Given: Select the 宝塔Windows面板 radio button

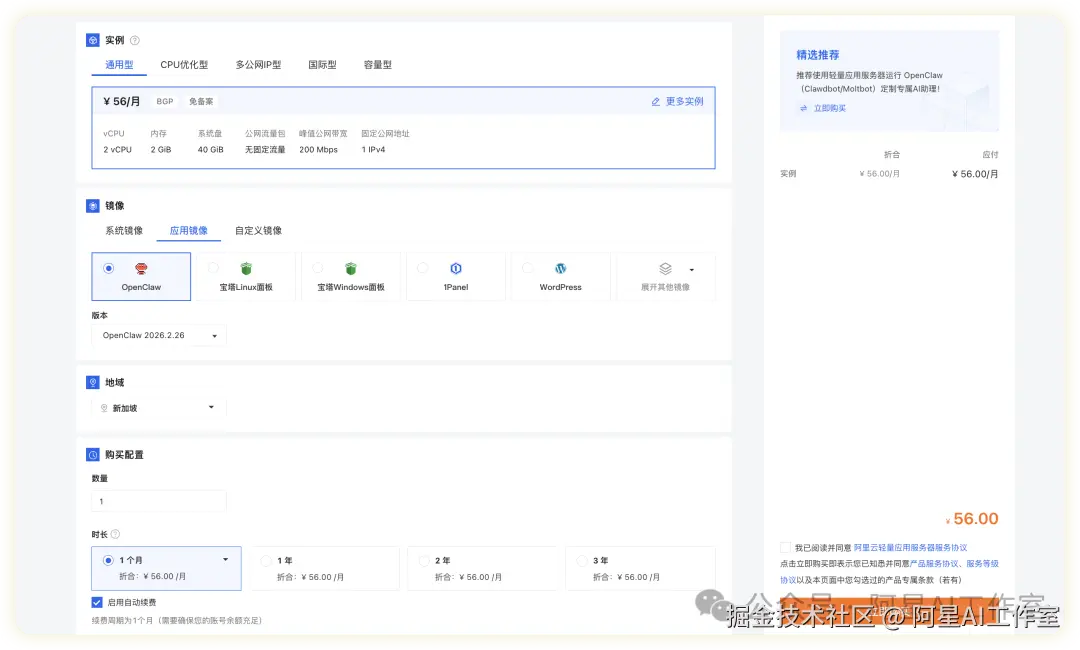Looking at the screenshot, I should pos(318,268).
